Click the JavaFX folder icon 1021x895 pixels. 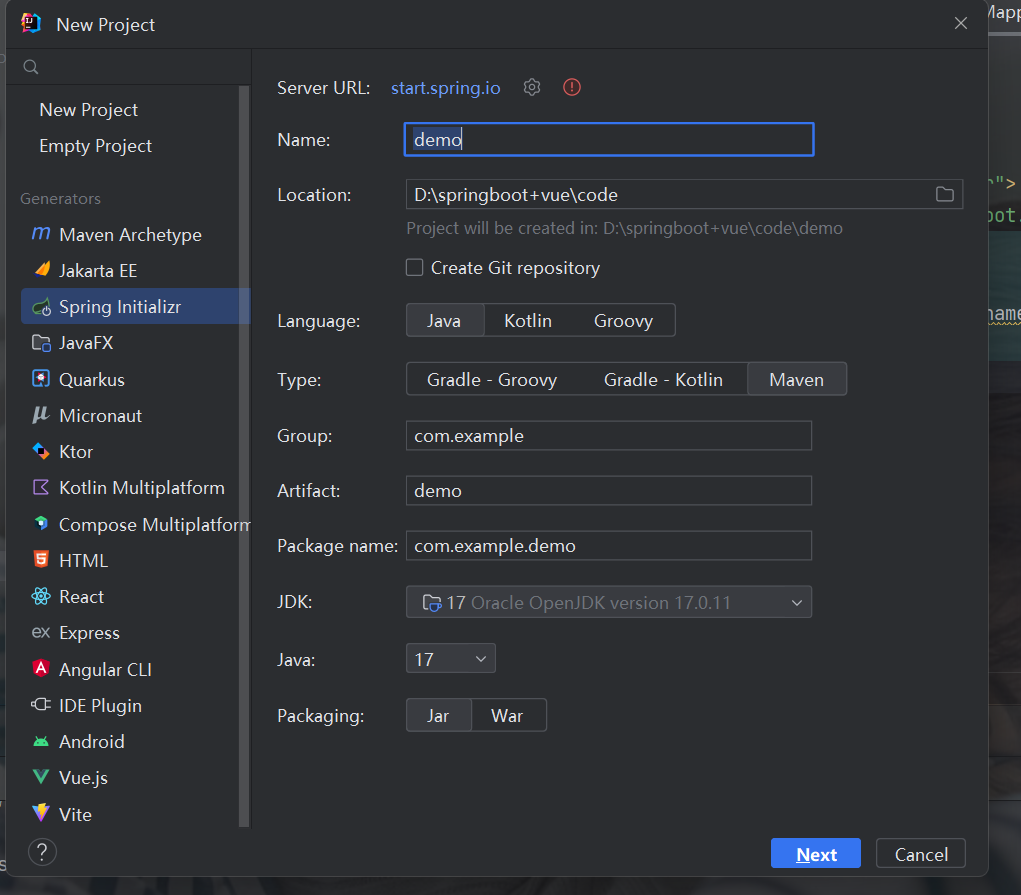coord(41,343)
